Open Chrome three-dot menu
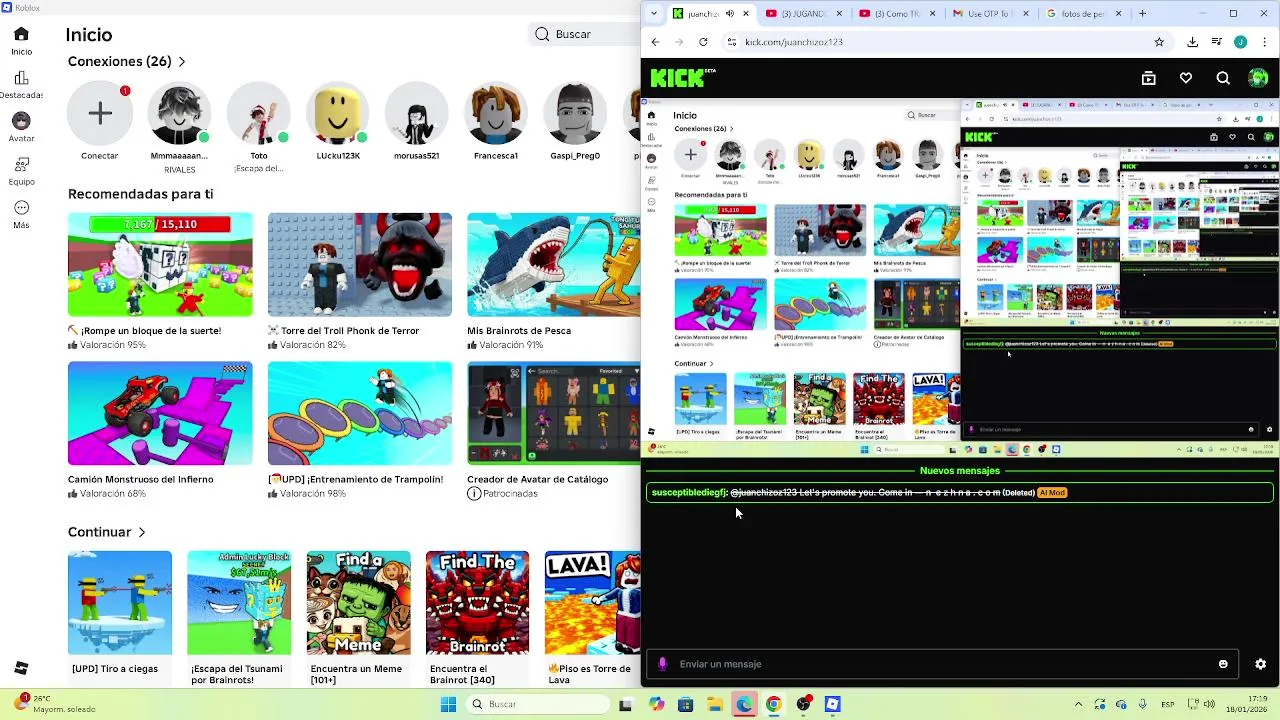Image resolution: width=1280 pixels, height=720 pixels. [1265, 42]
